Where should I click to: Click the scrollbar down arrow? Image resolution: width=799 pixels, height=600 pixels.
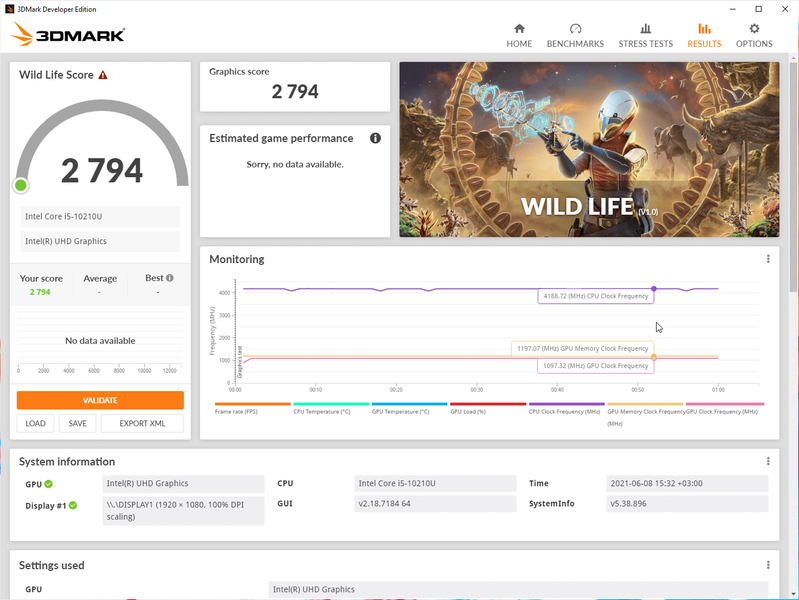coord(794,594)
